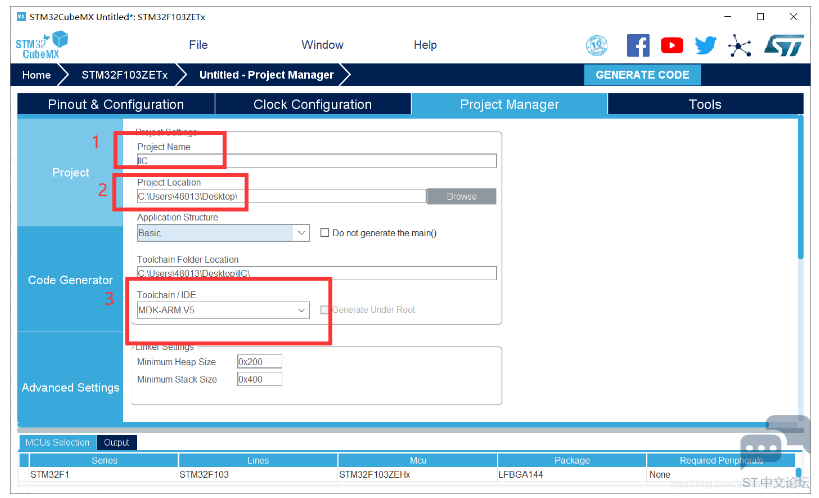Click the GENERATE CODE button
Viewport: 819px width, 498px height.
(x=642, y=75)
